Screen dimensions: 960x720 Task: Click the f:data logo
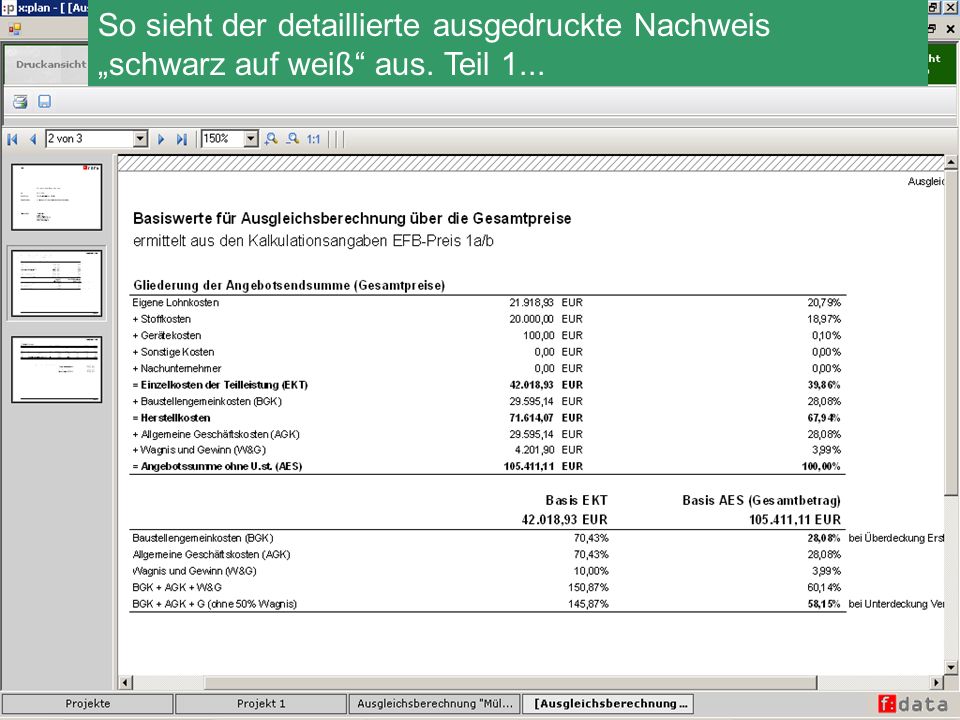[913, 704]
